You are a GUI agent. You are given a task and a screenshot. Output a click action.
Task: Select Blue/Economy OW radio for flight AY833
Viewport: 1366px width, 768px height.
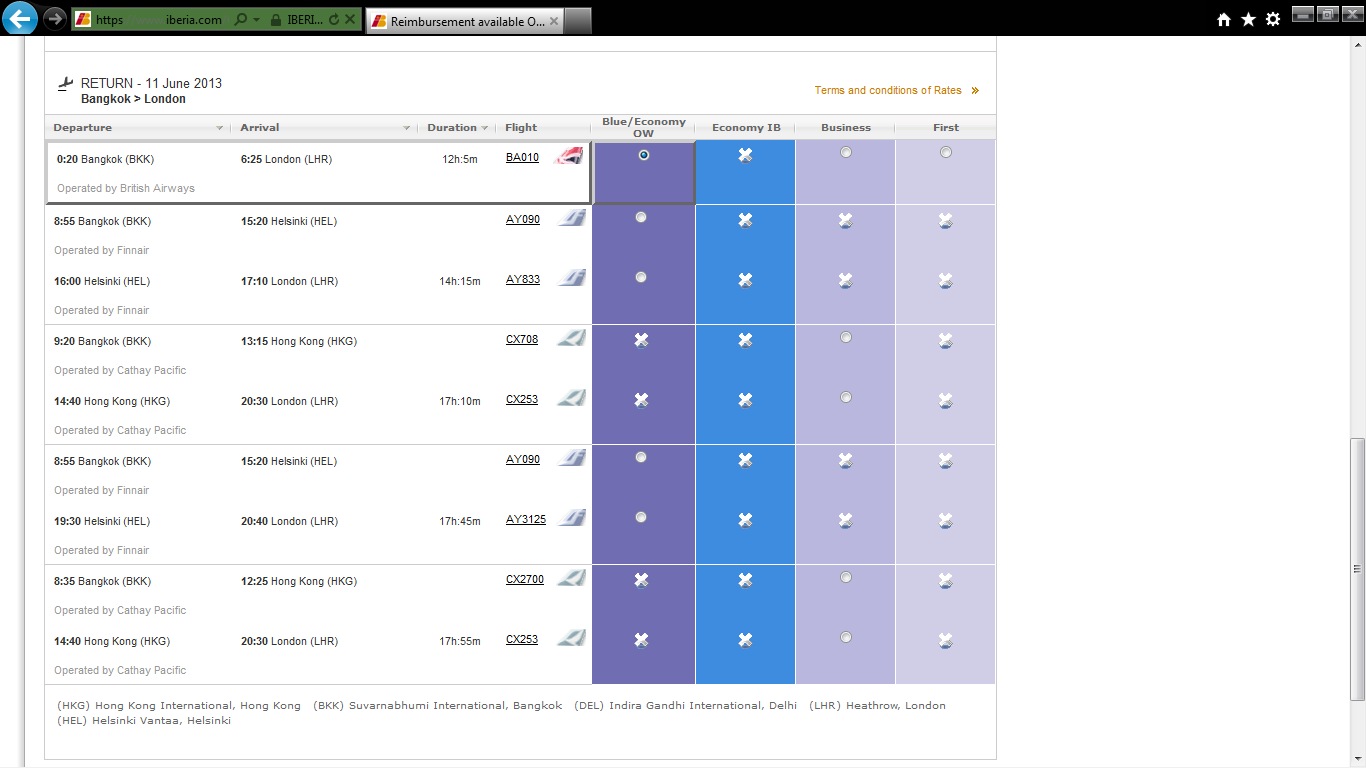coord(641,277)
